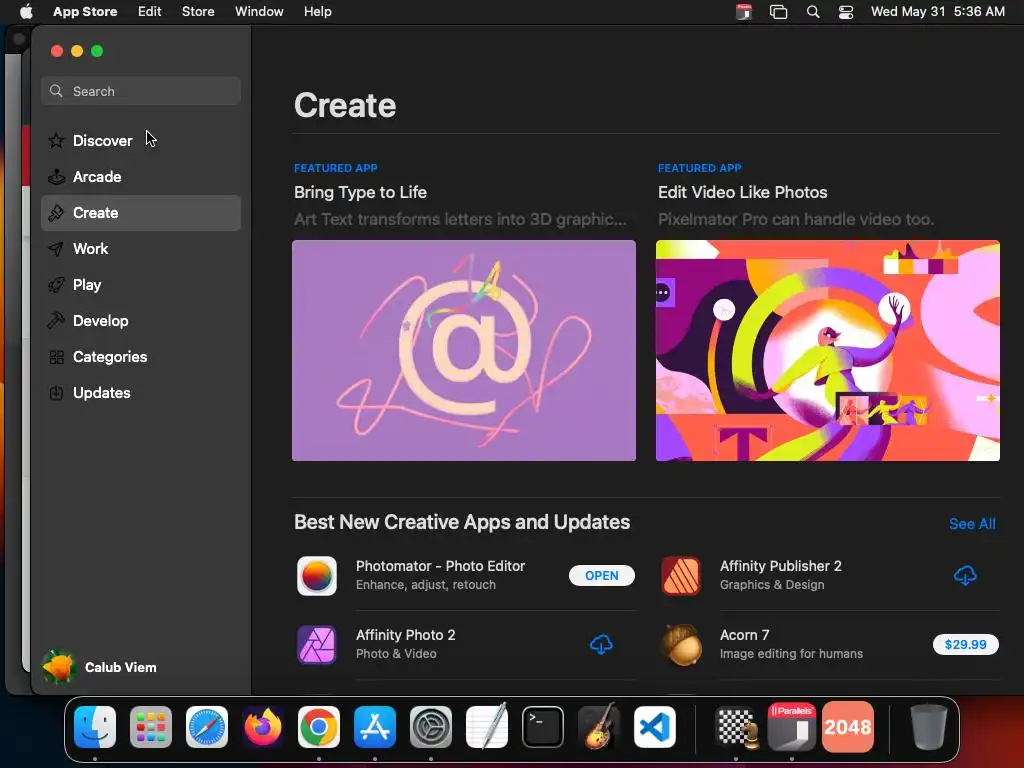Go to the Discover section
Viewport: 1024px width, 768px height.
pos(141,140)
